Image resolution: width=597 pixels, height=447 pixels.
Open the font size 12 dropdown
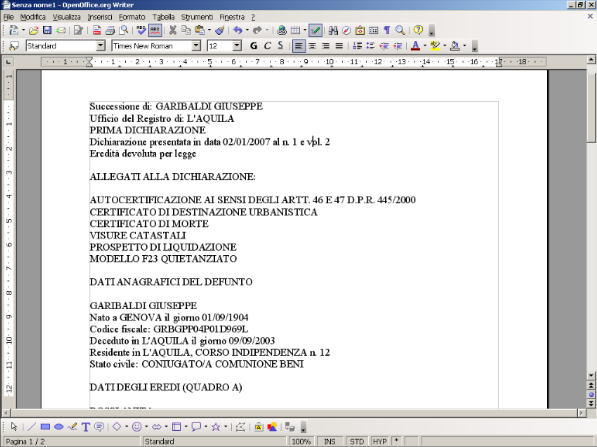(237, 46)
